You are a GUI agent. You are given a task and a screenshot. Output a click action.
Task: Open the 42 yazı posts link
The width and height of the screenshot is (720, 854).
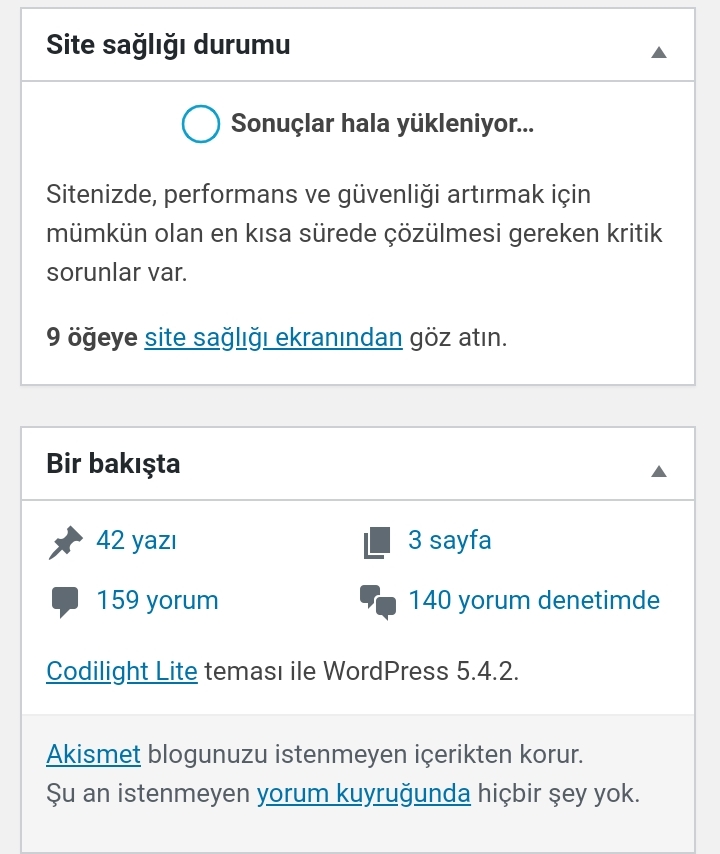[136, 540]
